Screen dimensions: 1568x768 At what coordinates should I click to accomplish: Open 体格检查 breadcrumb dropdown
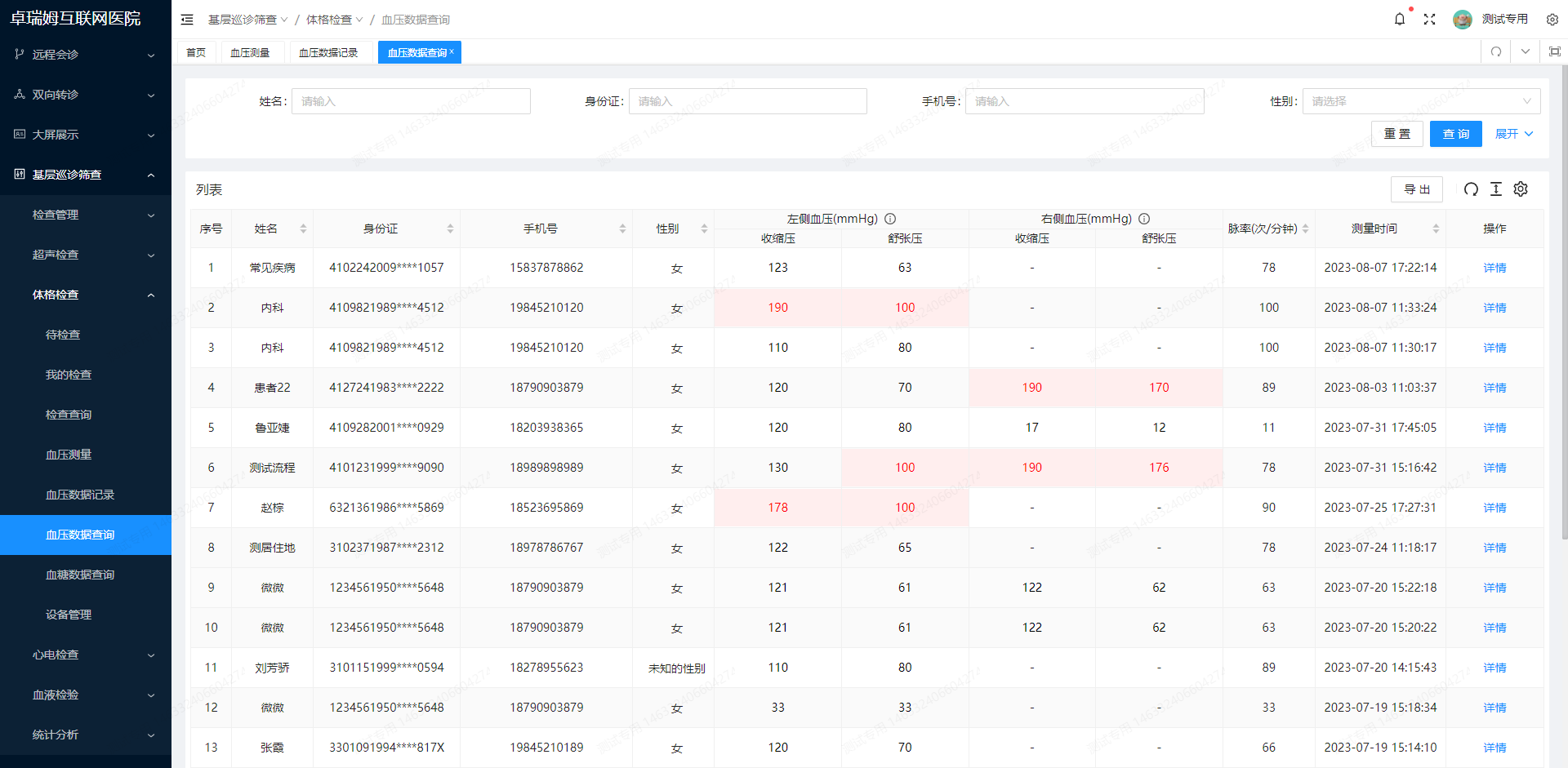coord(334,20)
